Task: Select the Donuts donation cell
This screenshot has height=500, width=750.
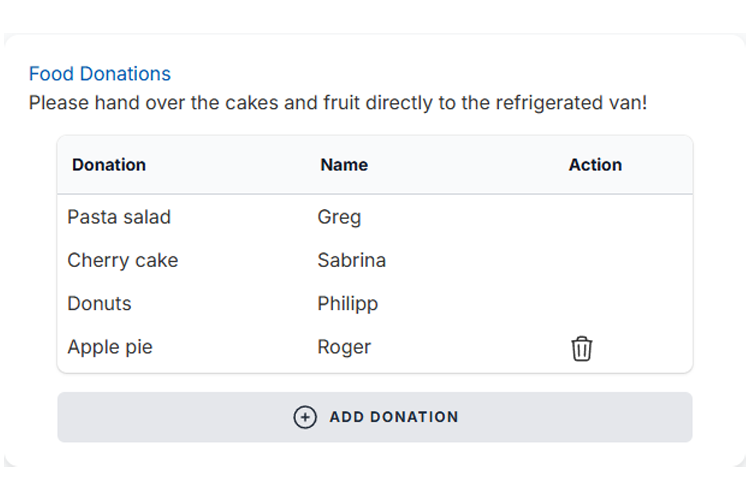Action: pyautogui.click(x=100, y=303)
